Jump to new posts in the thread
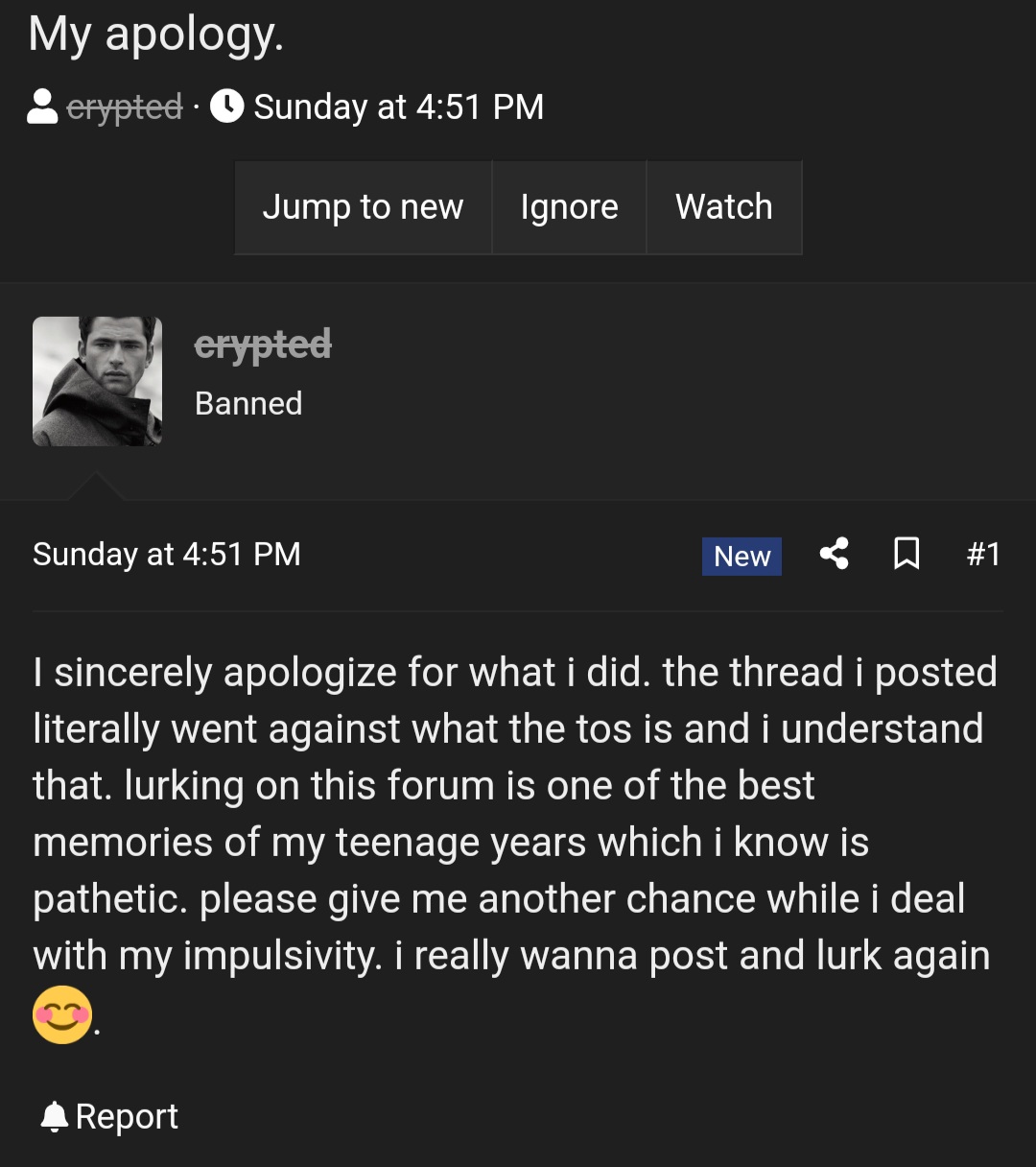This screenshot has width=1036, height=1167. (x=363, y=207)
